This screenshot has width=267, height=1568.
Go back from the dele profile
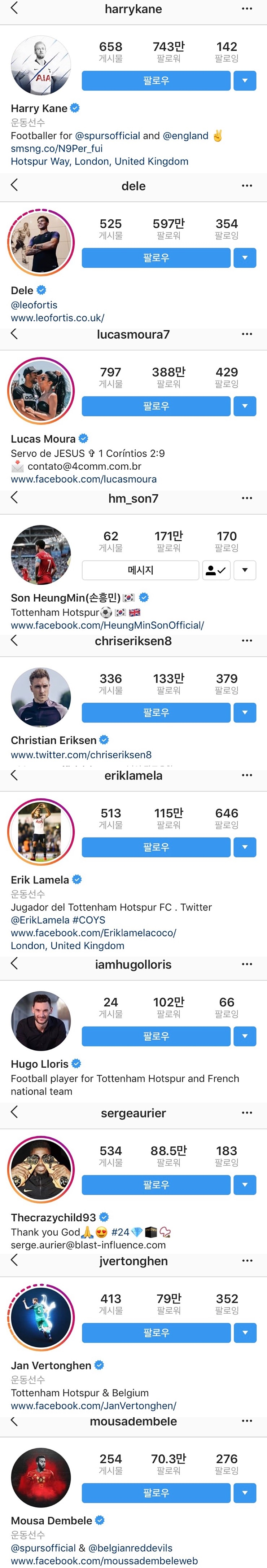14,185
